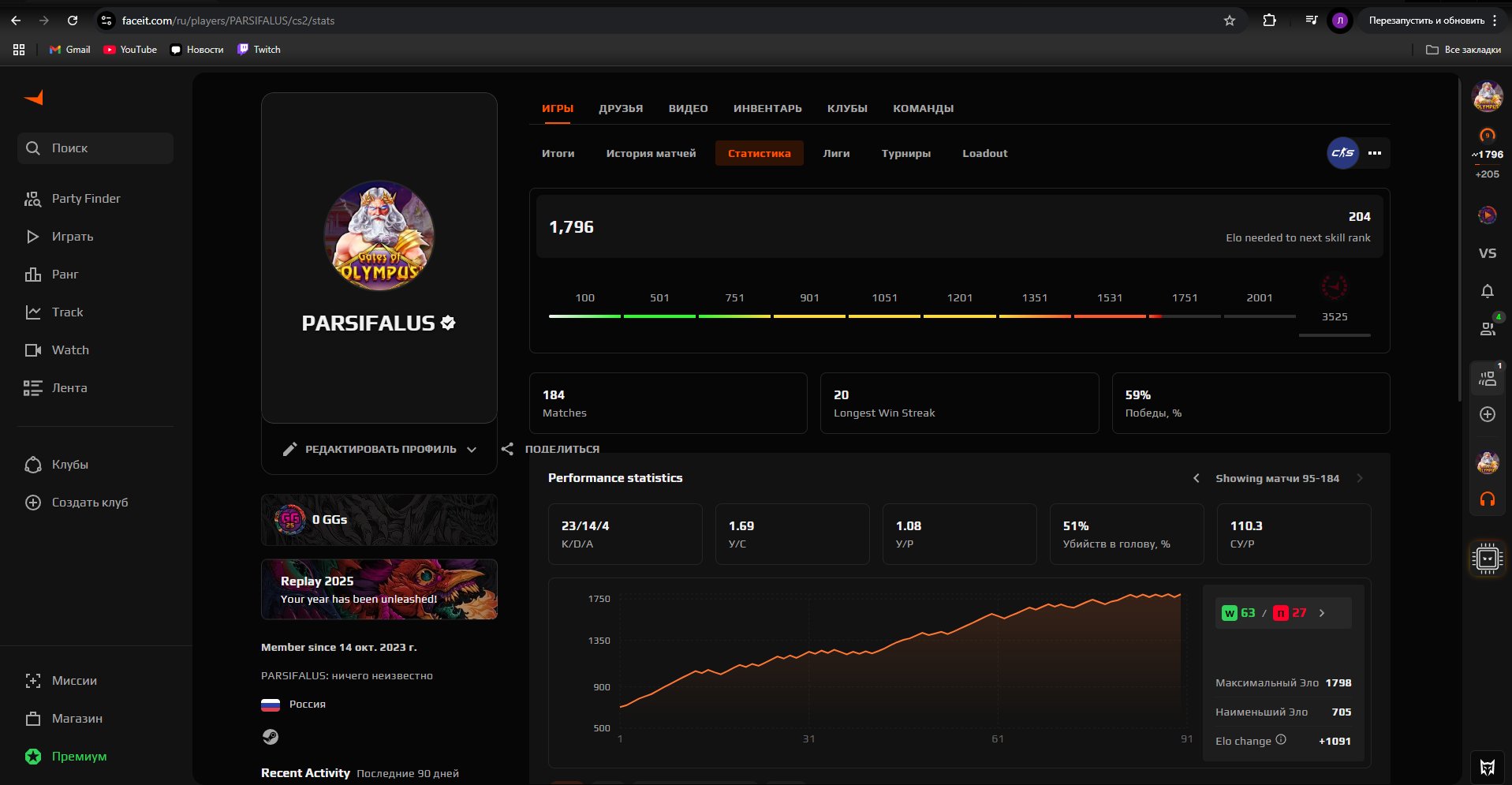Click the headphones support icon

[1487, 499]
